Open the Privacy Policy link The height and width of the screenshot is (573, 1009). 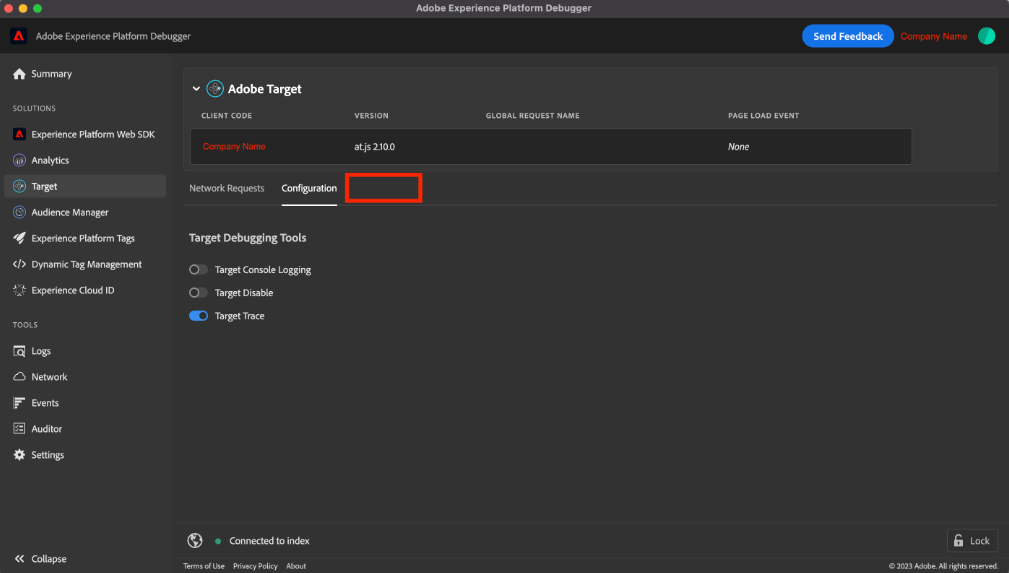coord(255,566)
